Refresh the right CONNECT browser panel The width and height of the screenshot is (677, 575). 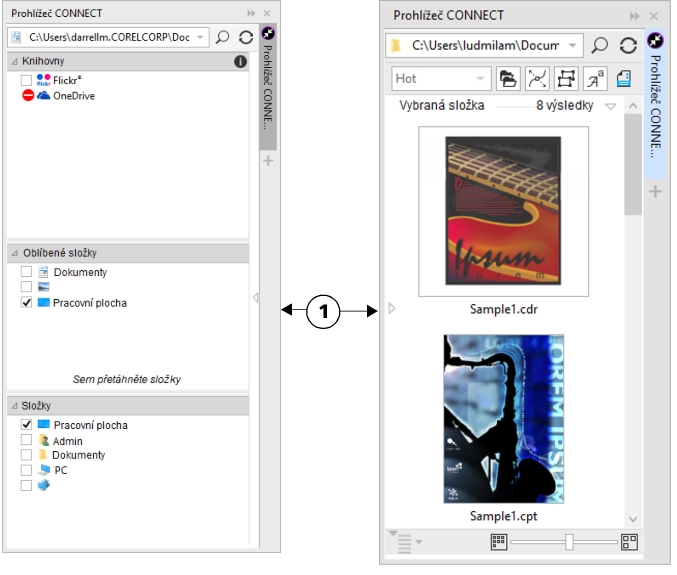[x=629, y=46]
